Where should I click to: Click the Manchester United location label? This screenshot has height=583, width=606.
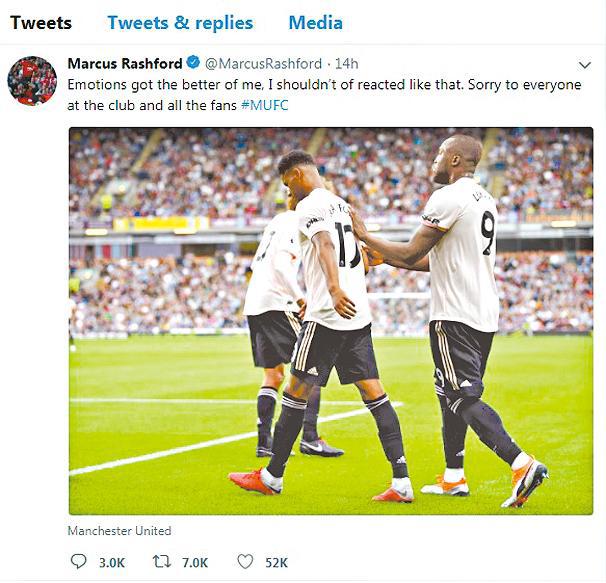tap(119, 530)
